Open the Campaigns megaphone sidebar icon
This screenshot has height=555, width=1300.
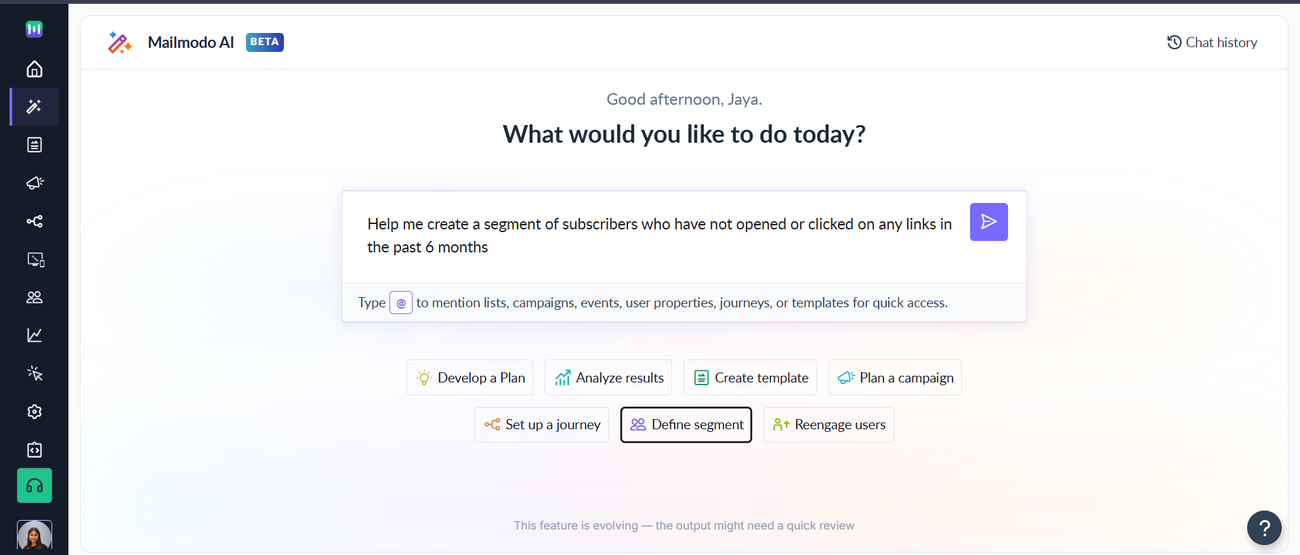[34, 183]
